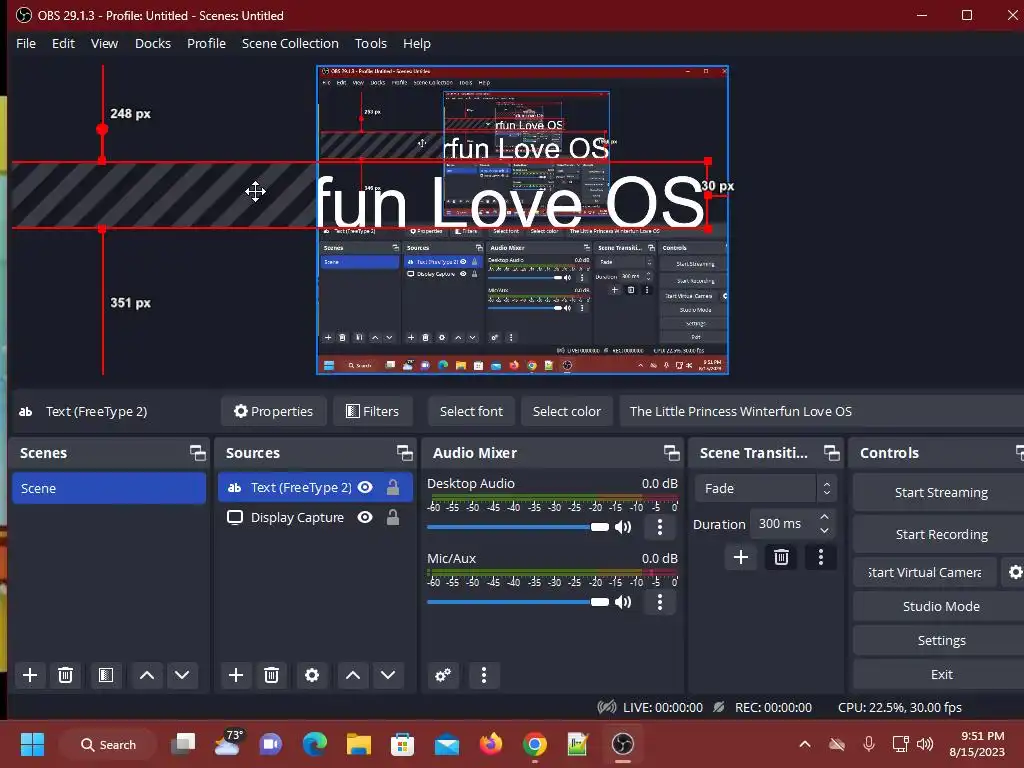Undock the Scenes panel
The image size is (1024, 768).
[197, 453]
